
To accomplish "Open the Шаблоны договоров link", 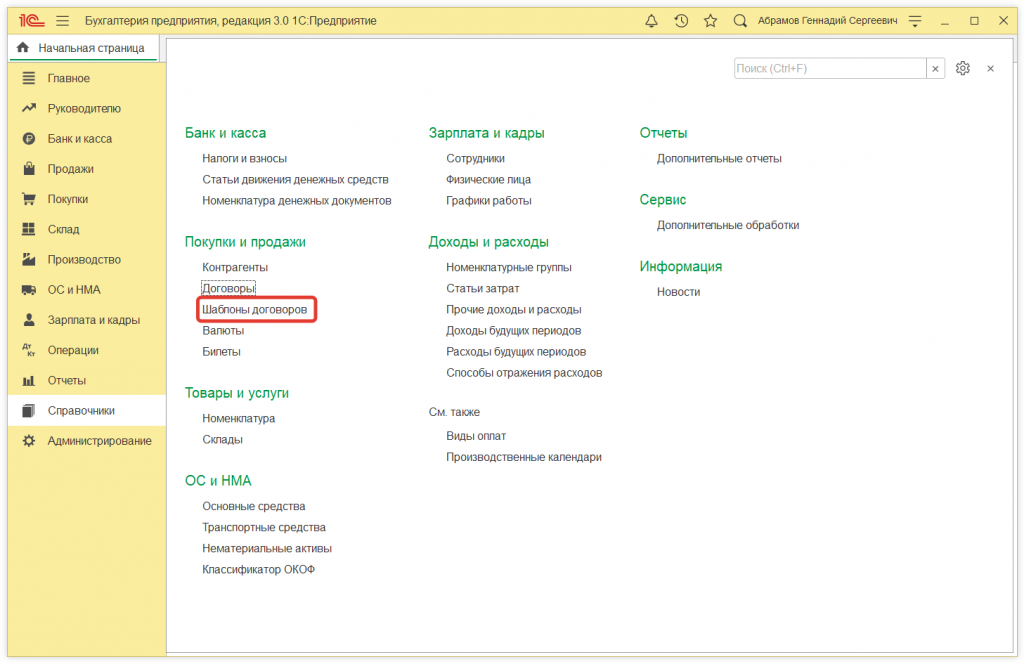I will click(257, 309).
